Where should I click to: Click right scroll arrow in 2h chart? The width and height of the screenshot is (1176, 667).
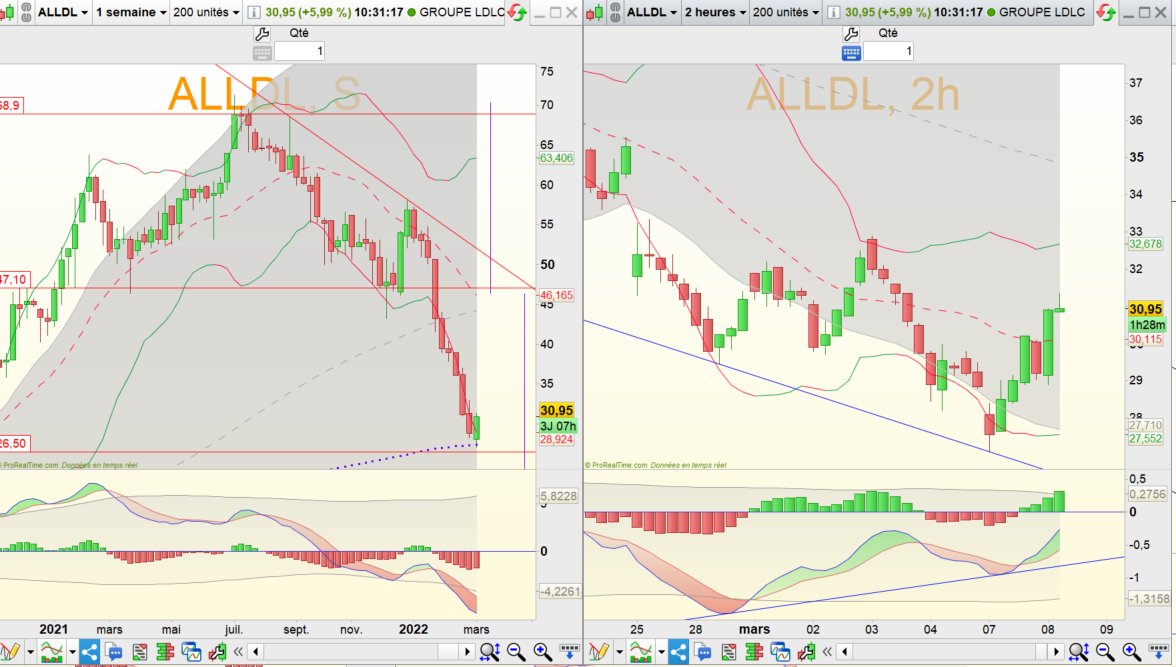pos(1056,651)
